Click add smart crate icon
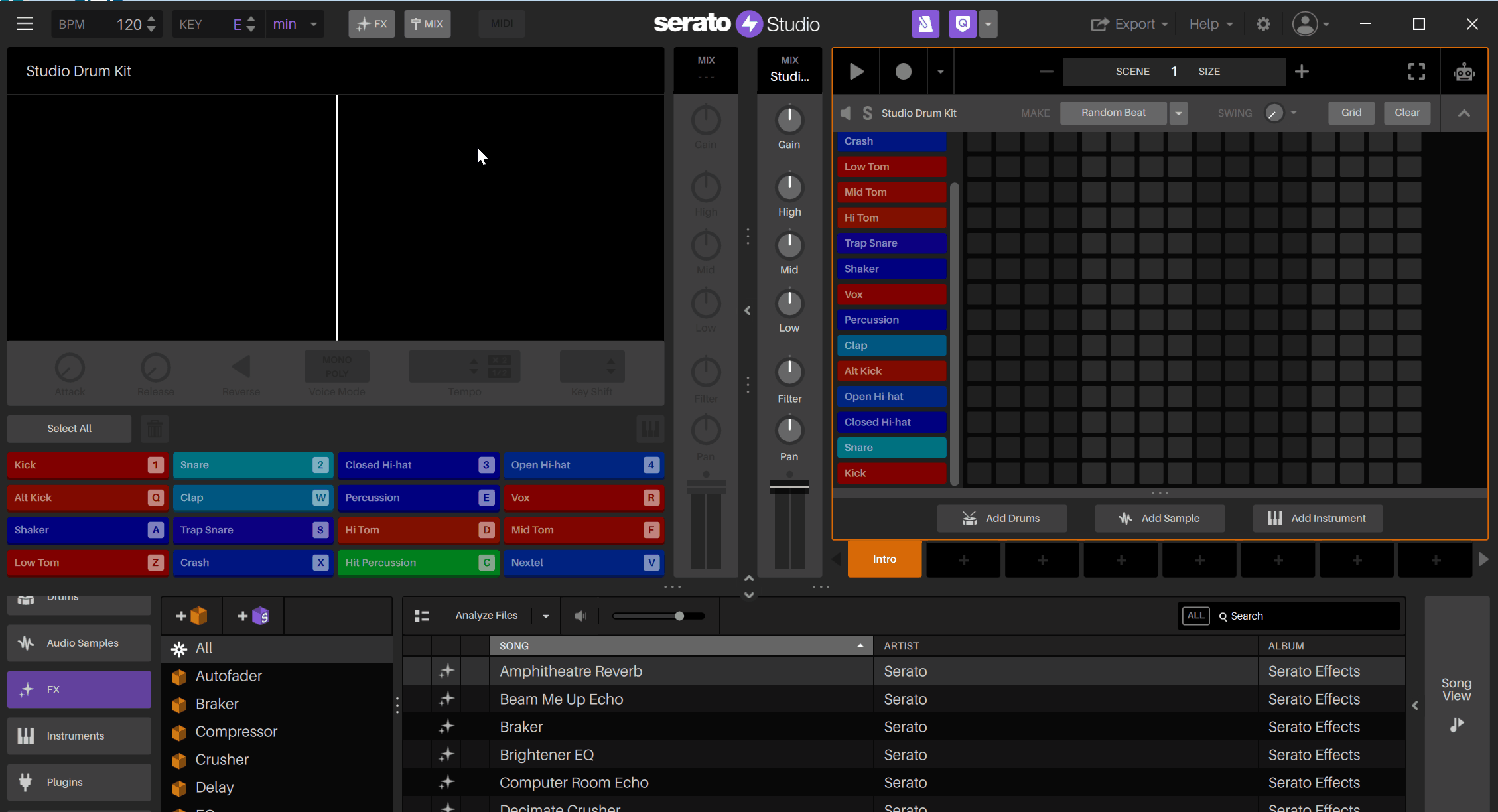The height and width of the screenshot is (812, 1498). 253,616
